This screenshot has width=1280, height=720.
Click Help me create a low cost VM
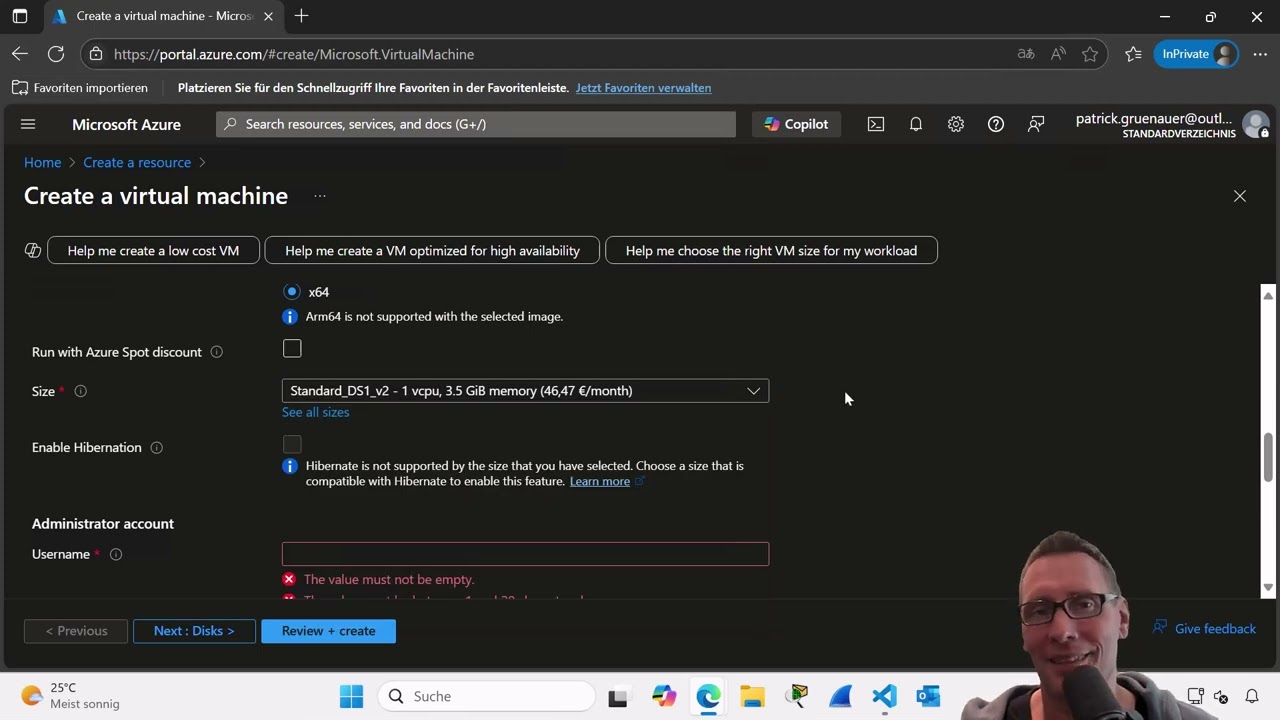tap(153, 250)
